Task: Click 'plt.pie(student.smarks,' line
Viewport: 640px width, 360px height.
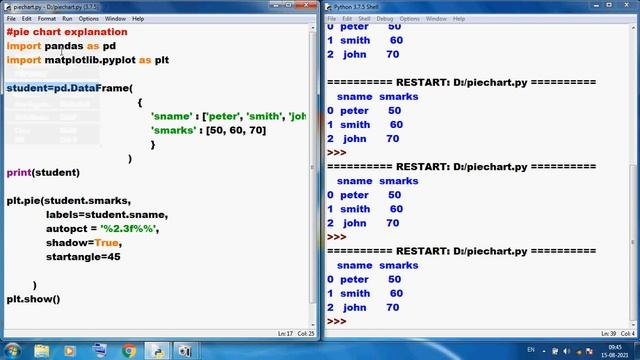Action: click(69, 201)
